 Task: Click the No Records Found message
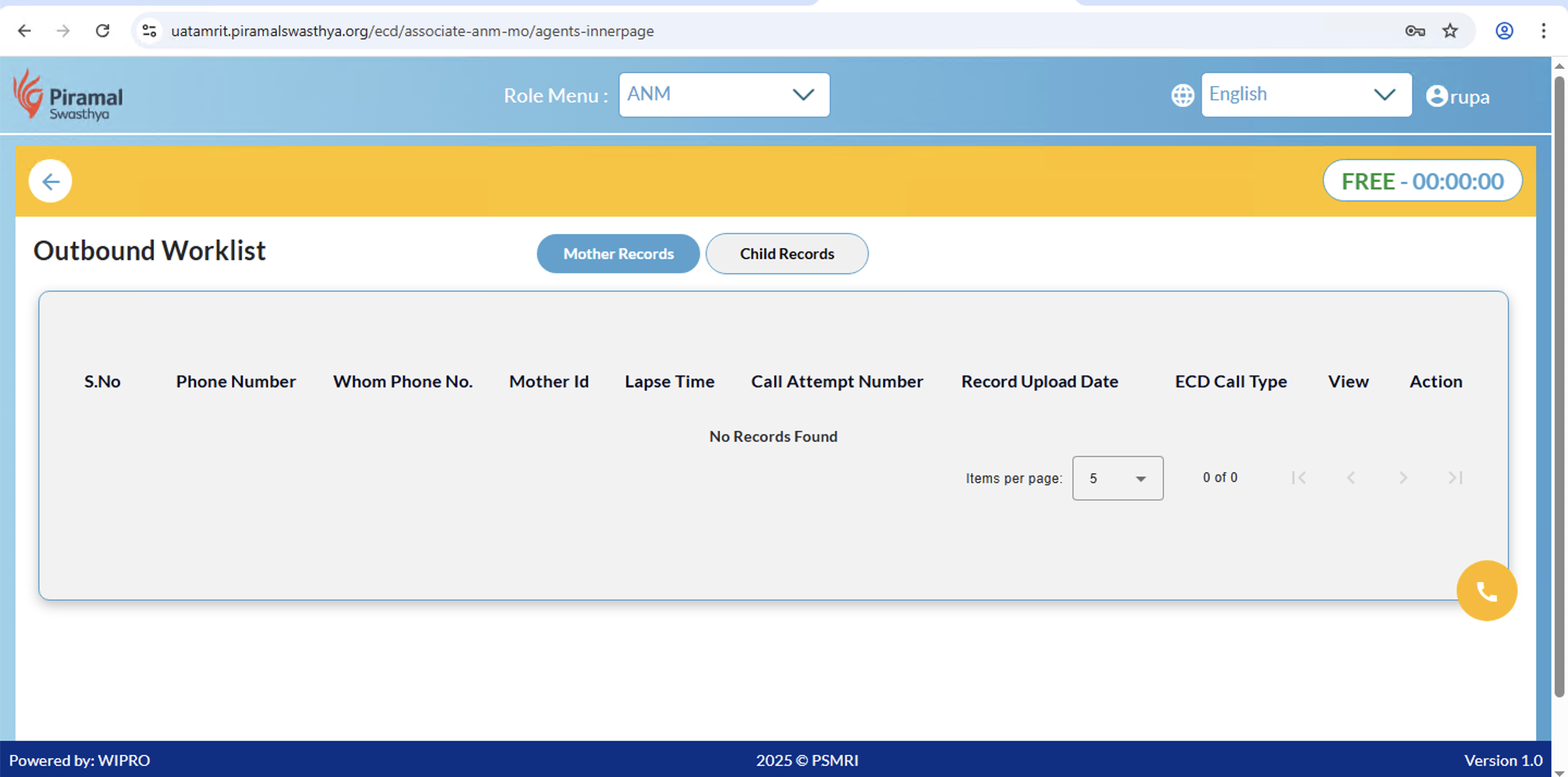(x=773, y=437)
